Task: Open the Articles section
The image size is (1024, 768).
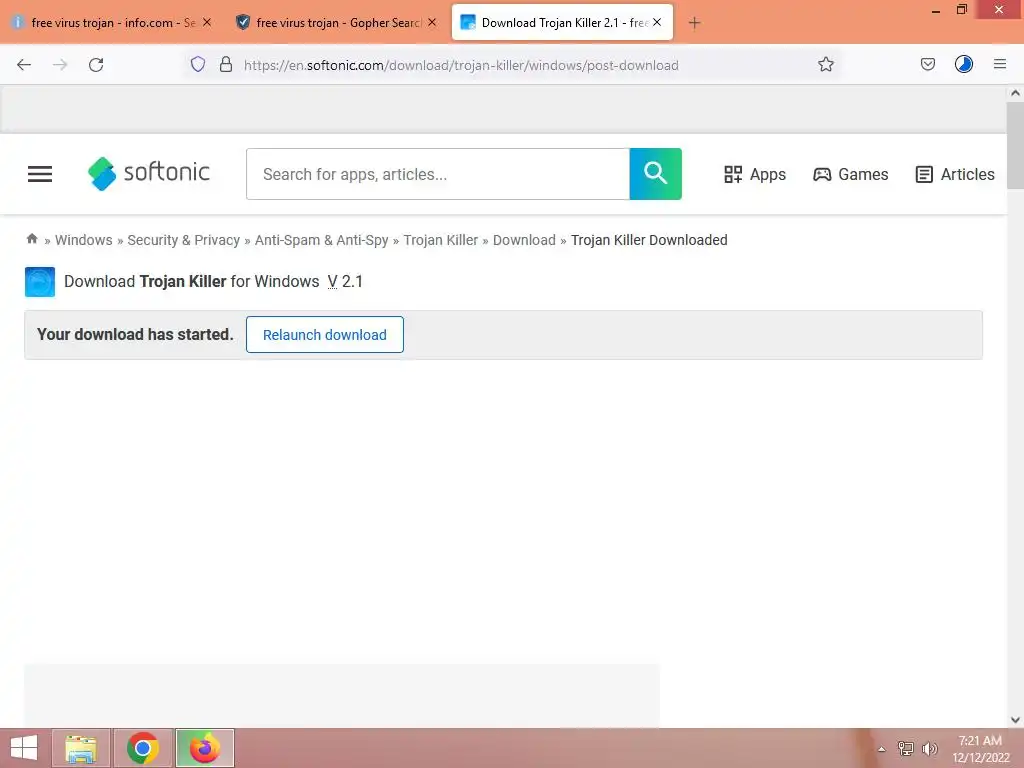Action: click(955, 174)
